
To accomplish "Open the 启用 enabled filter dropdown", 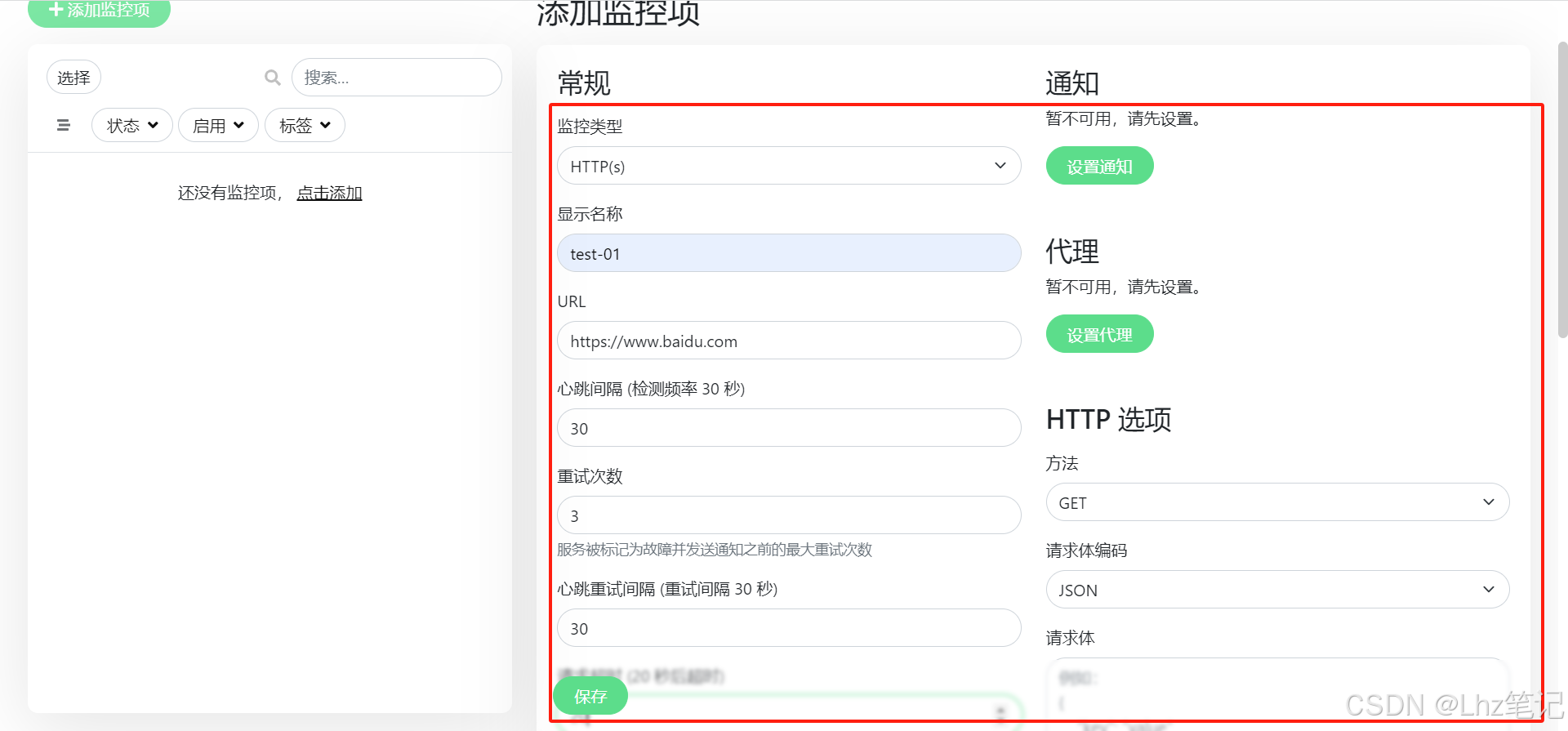I will click(x=218, y=125).
